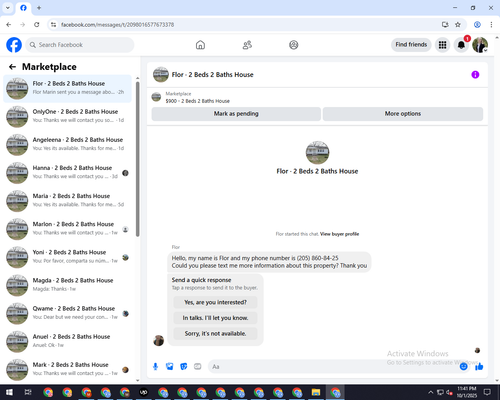Click the Facebook logo icon

pos(14,45)
